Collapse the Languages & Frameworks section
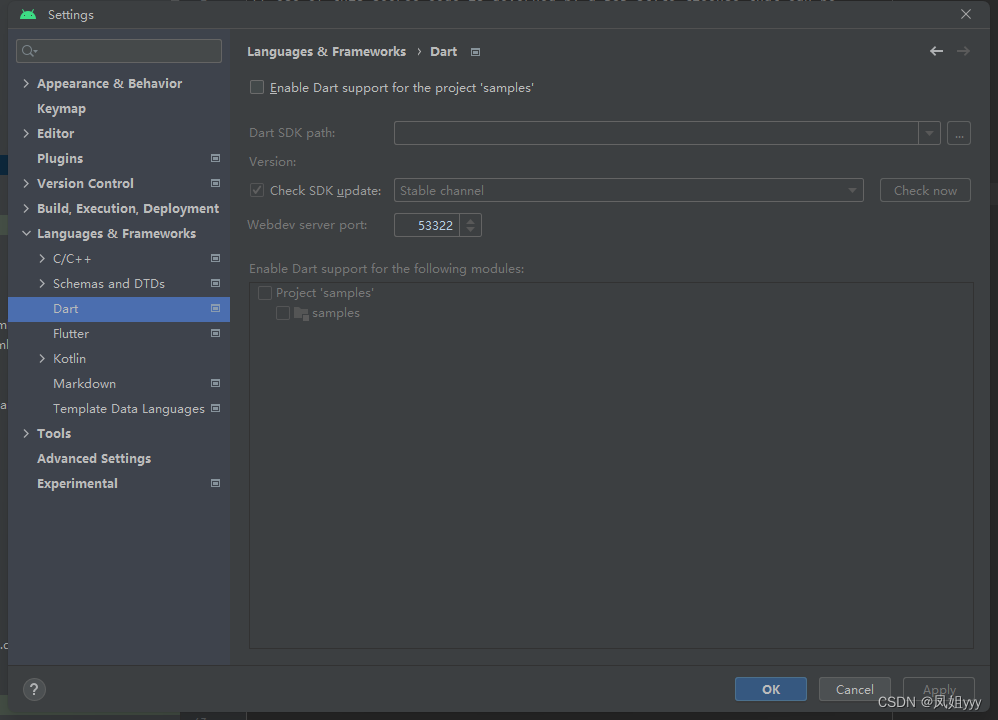 (25, 233)
